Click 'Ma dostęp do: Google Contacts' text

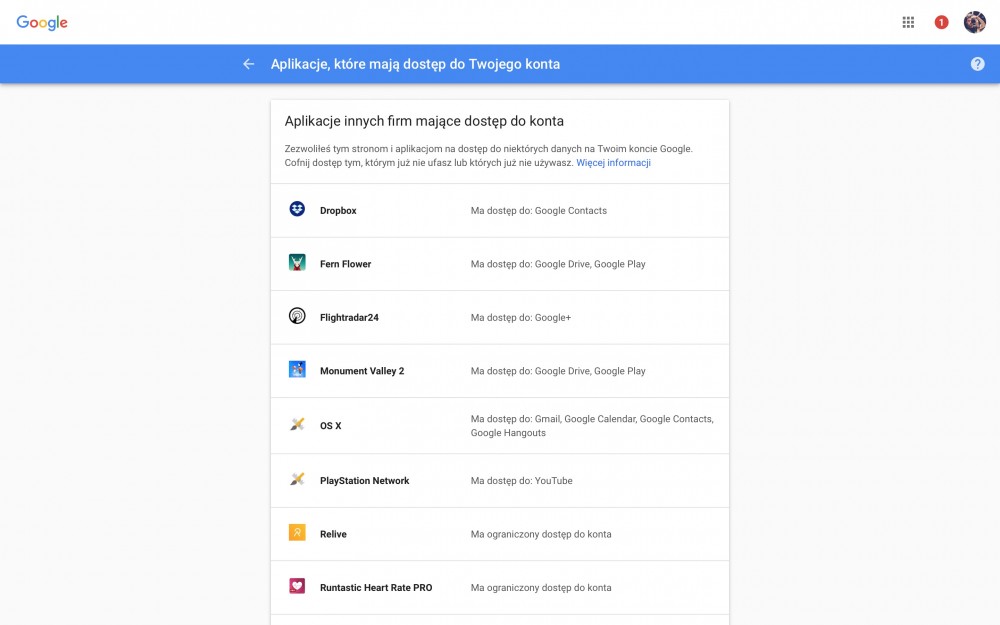(x=538, y=210)
